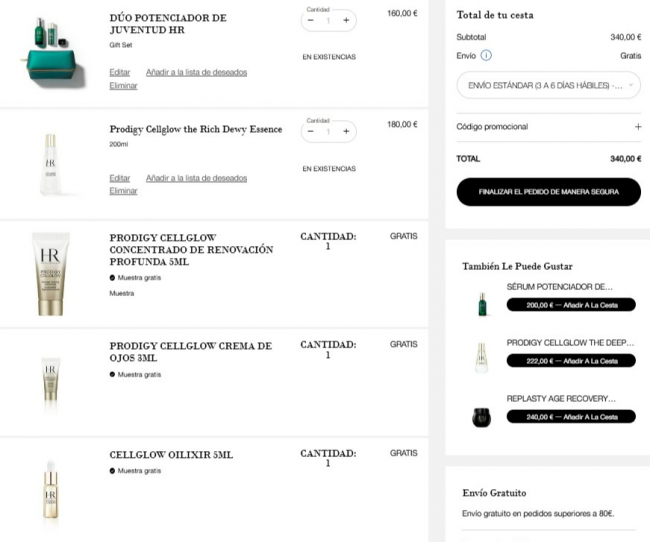Edit the Dúo Potenciador de Juventud item
Viewport: 650px width, 542px height.
(x=120, y=73)
